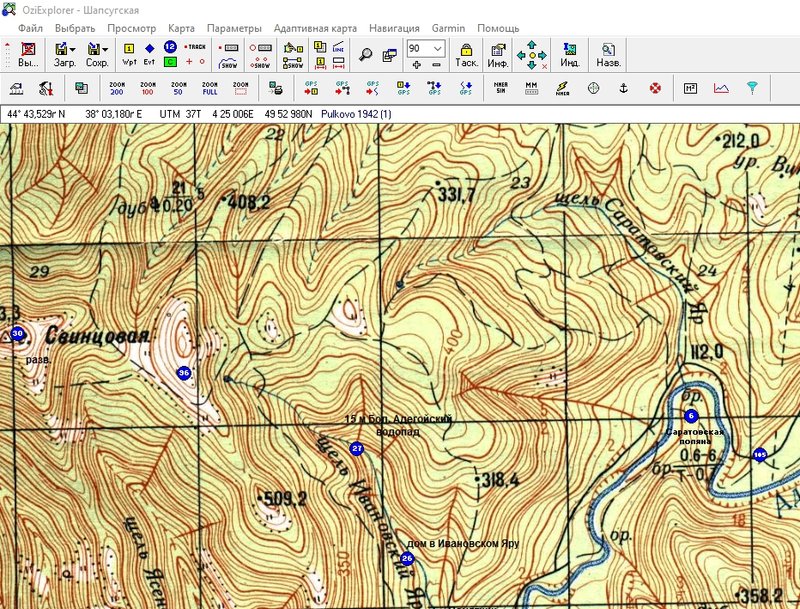The width and height of the screenshot is (800, 609).
Task: Click waypoint 27 at Адегойский водопад
Action: click(x=357, y=449)
